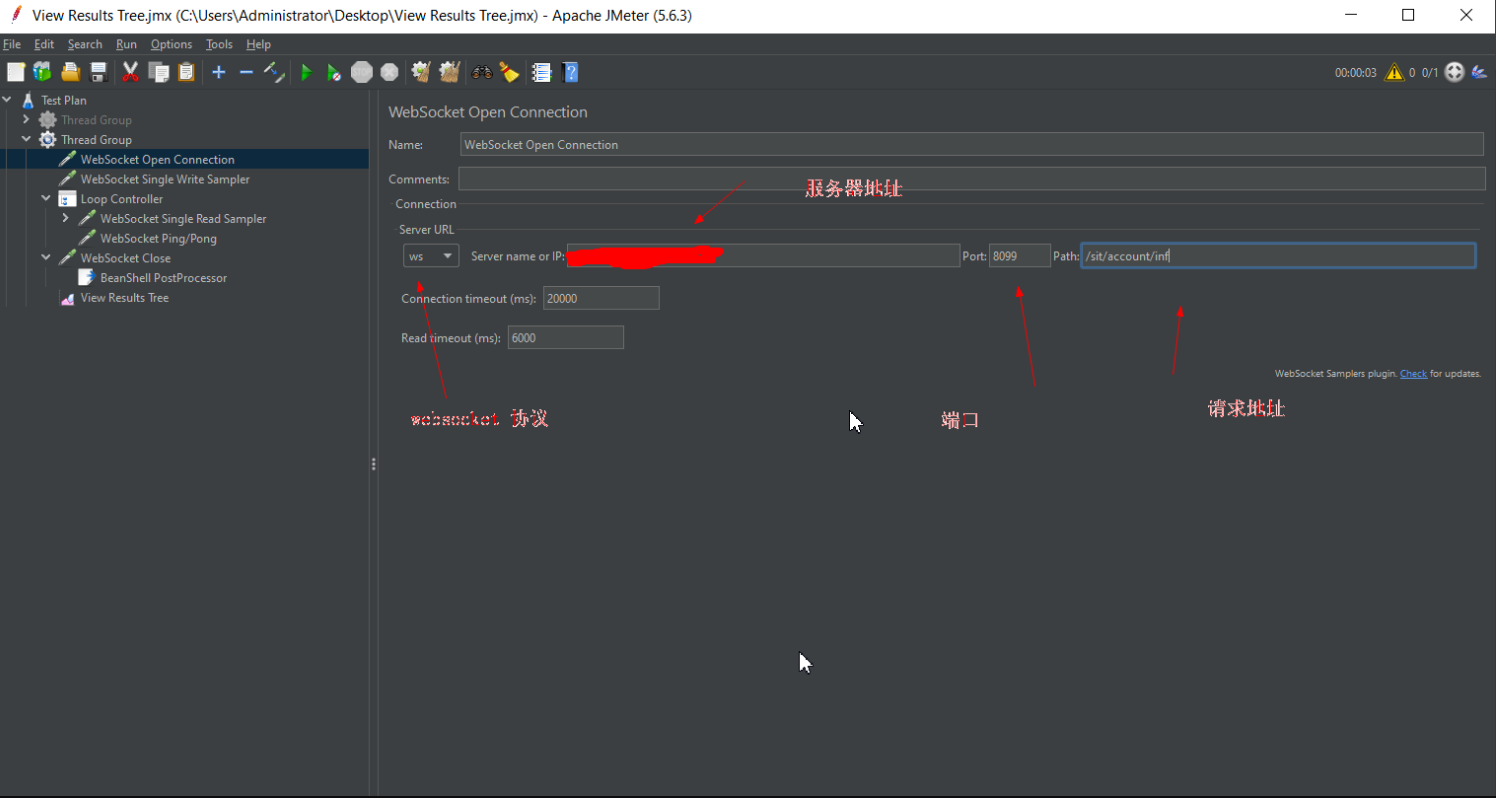Select the Loop Controller tree item
1496x798 pixels.
click(121, 199)
